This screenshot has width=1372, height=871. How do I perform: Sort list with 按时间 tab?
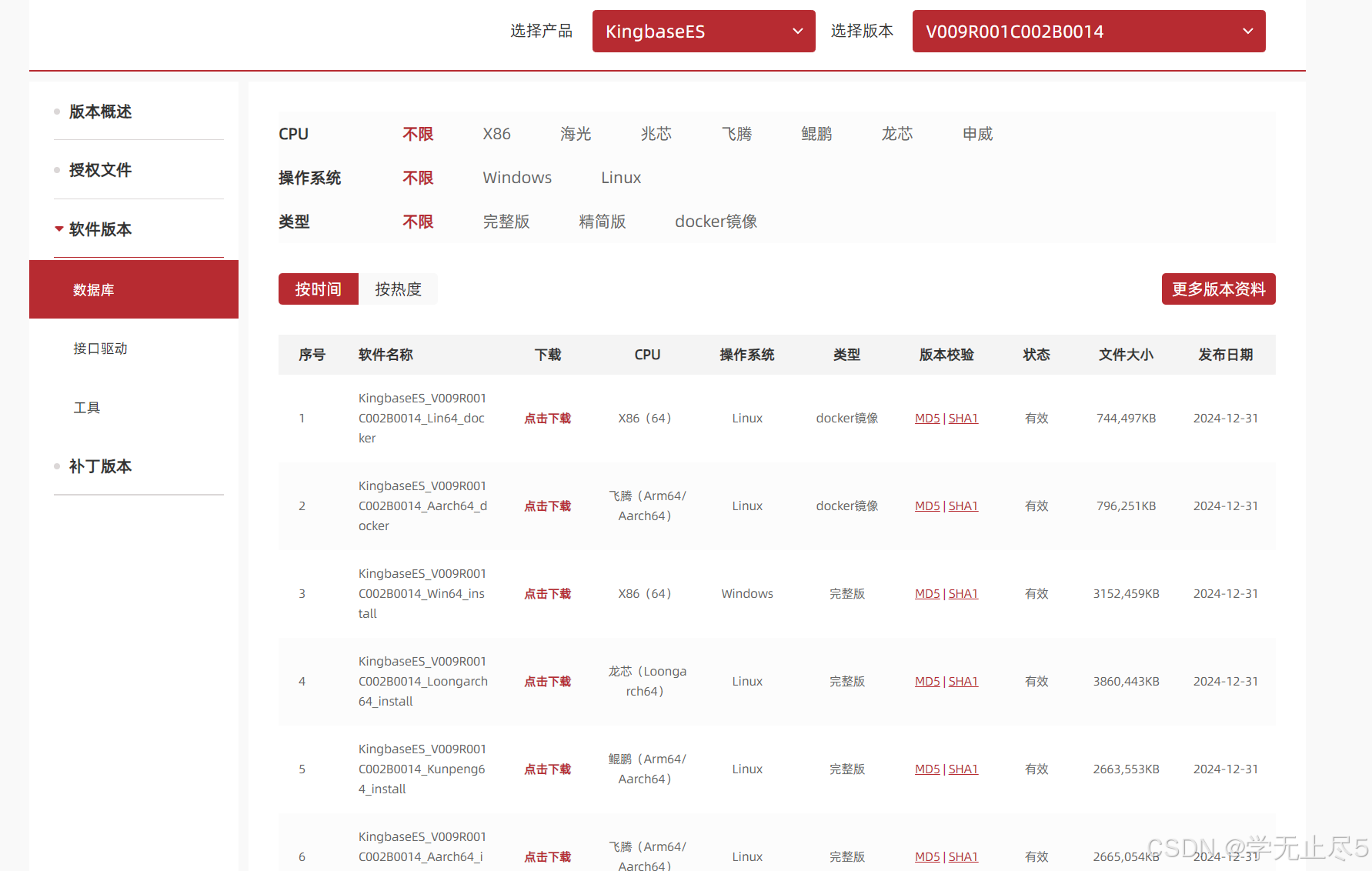(x=319, y=289)
